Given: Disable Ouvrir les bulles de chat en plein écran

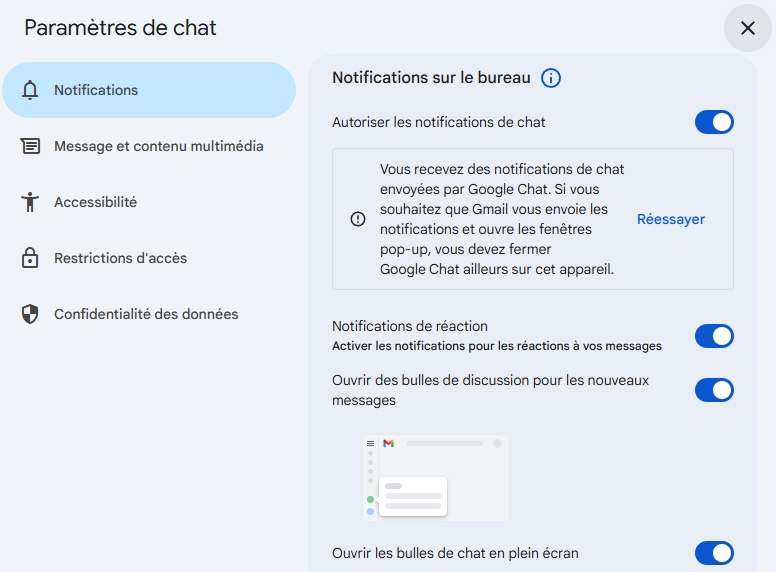Looking at the screenshot, I should coord(714,553).
